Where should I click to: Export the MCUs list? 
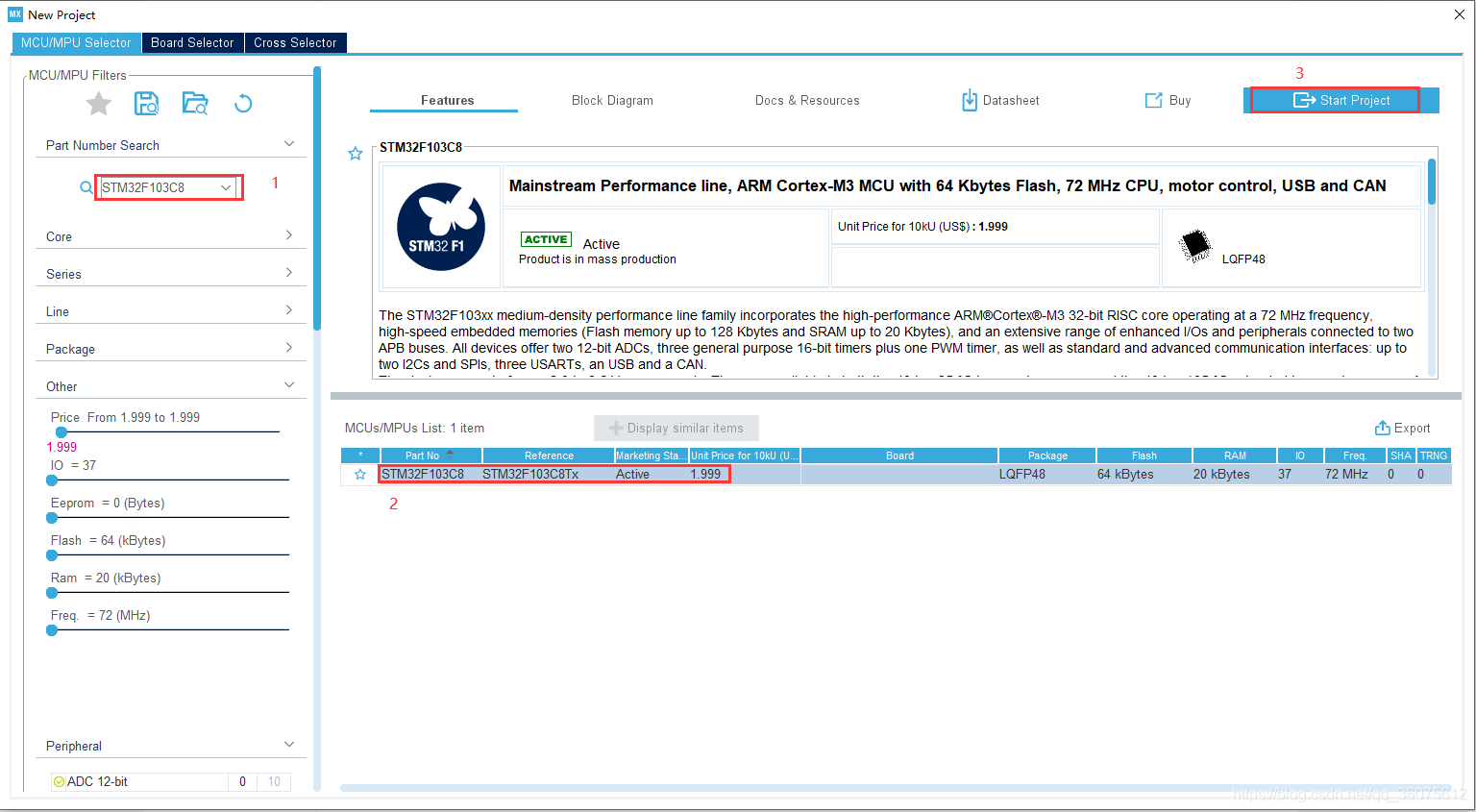point(1402,429)
